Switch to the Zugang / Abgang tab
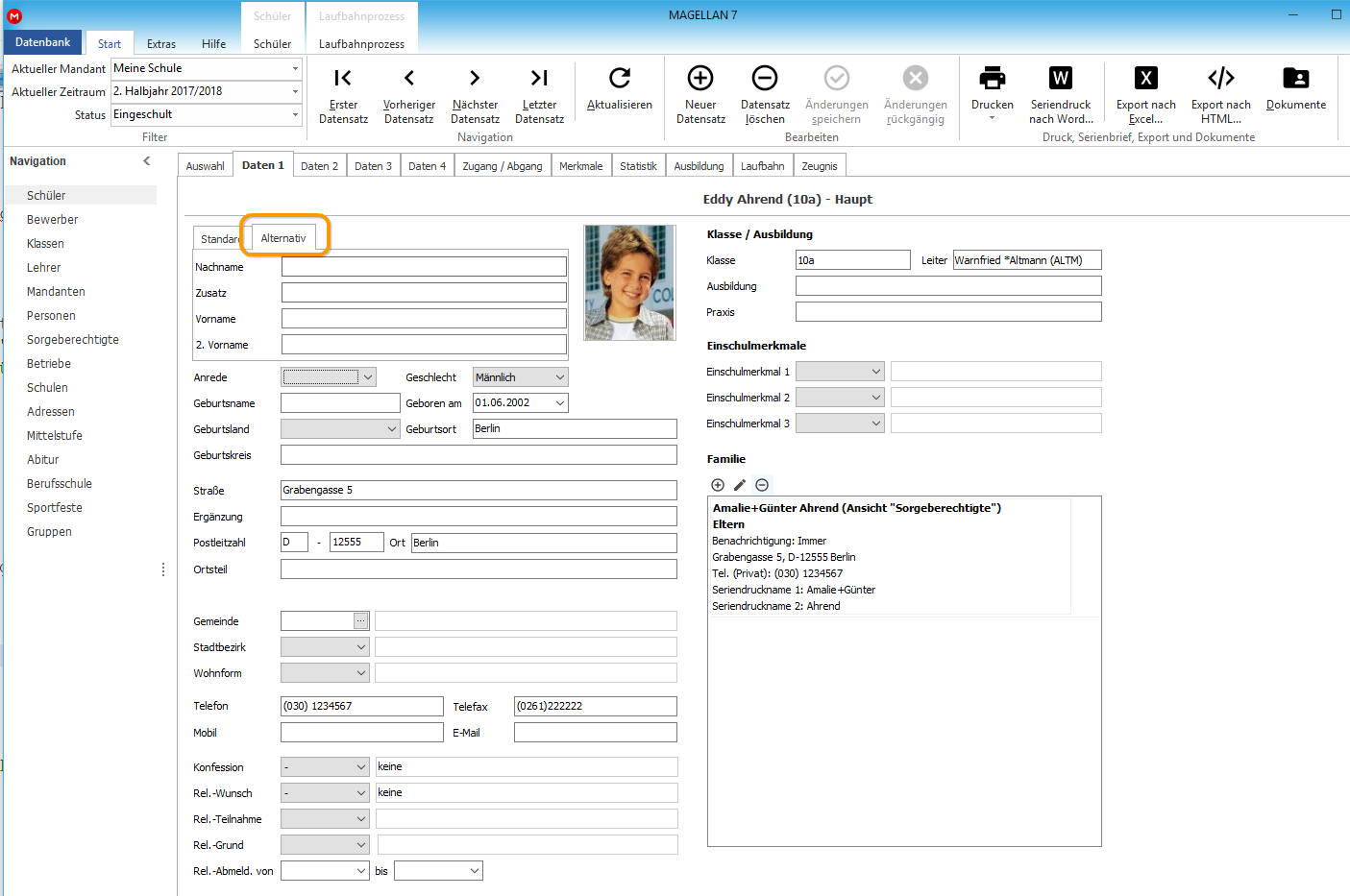This screenshot has height=896, width=1350. click(x=503, y=166)
